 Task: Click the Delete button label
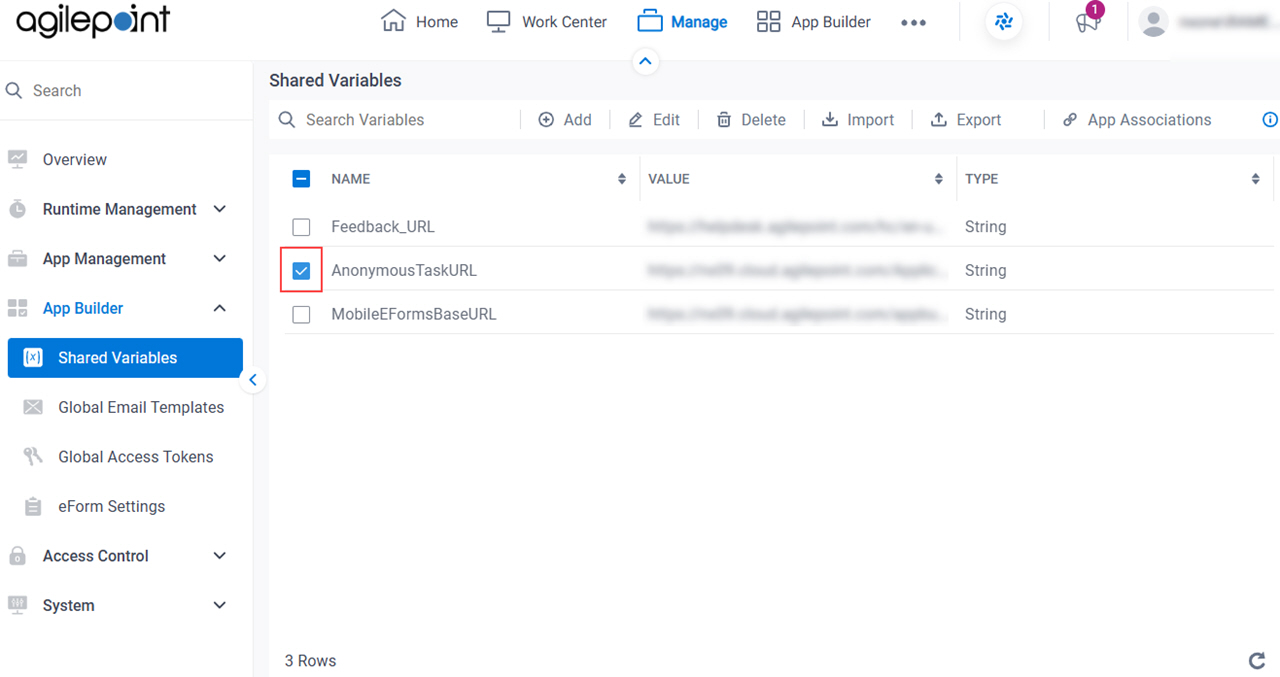tap(763, 120)
